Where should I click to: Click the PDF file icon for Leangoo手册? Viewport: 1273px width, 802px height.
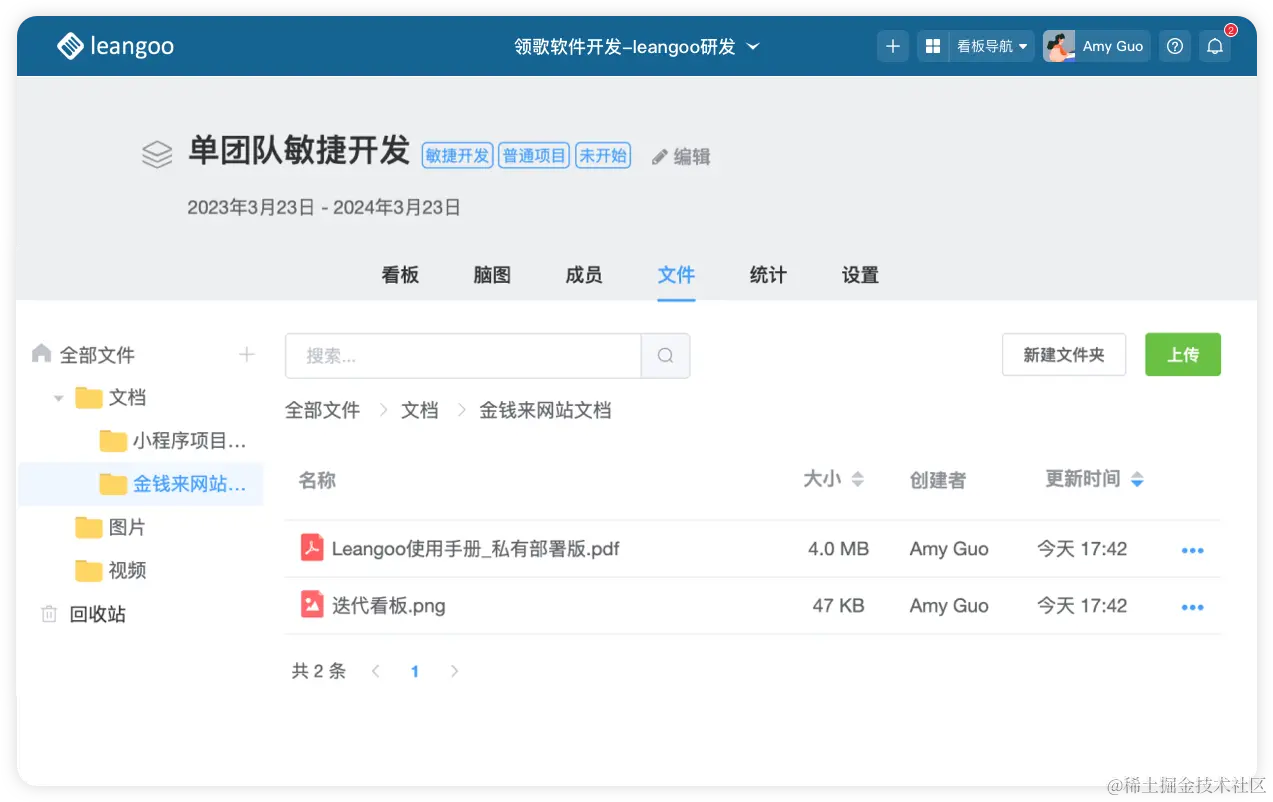(x=312, y=548)
